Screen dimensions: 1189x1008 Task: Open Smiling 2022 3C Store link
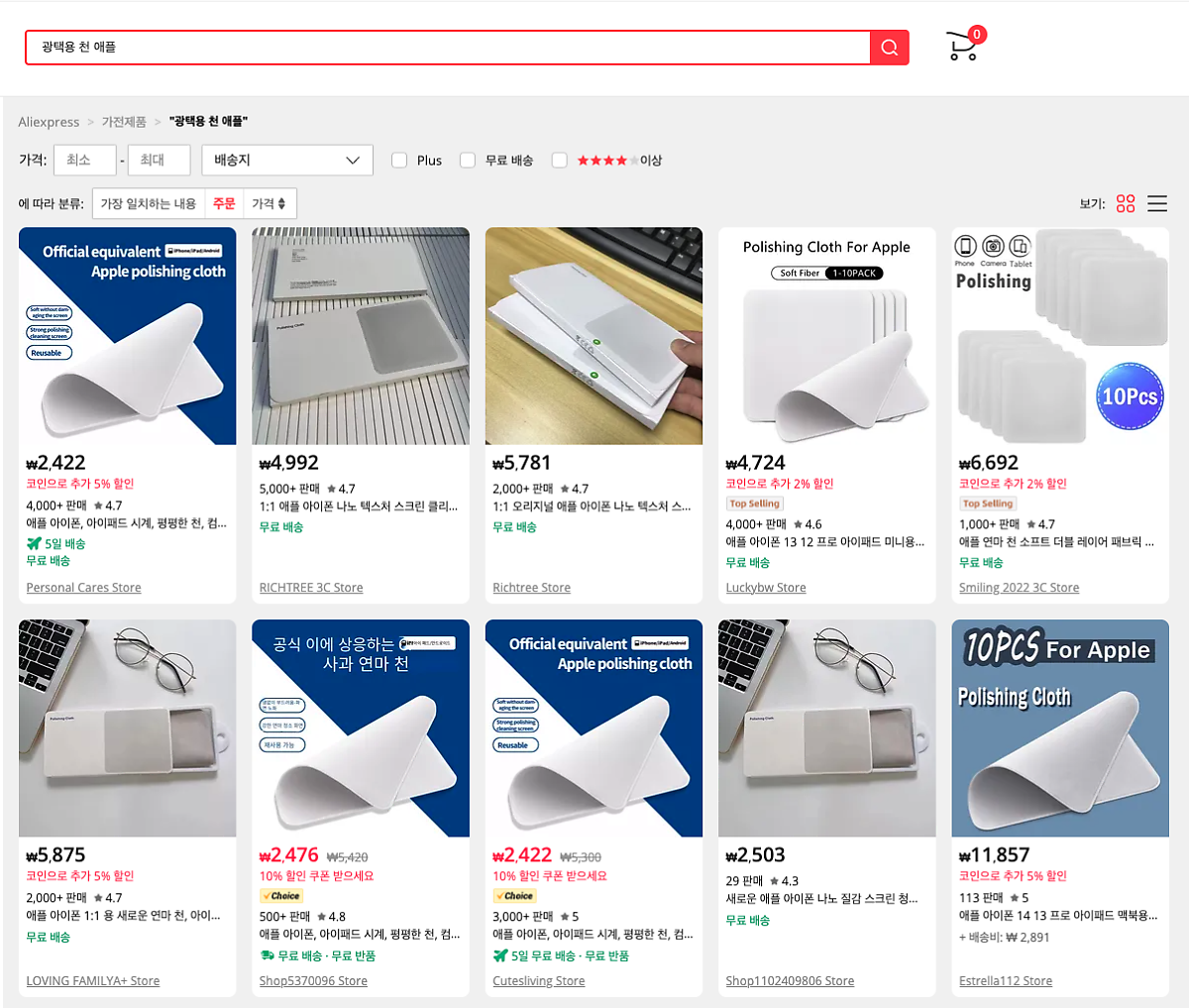(1019, 588)
